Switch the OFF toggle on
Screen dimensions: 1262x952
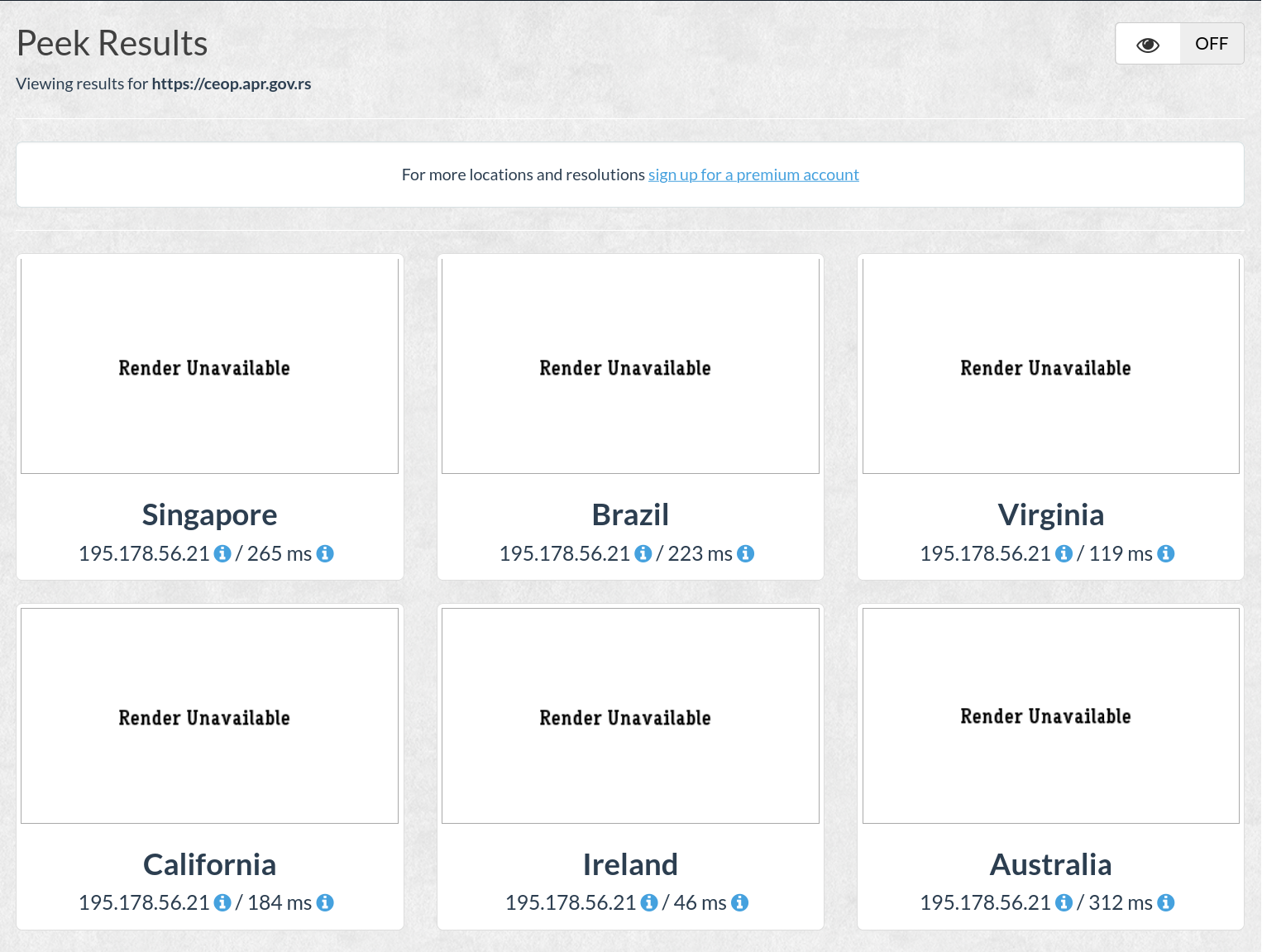click(x=1212, y=44)
